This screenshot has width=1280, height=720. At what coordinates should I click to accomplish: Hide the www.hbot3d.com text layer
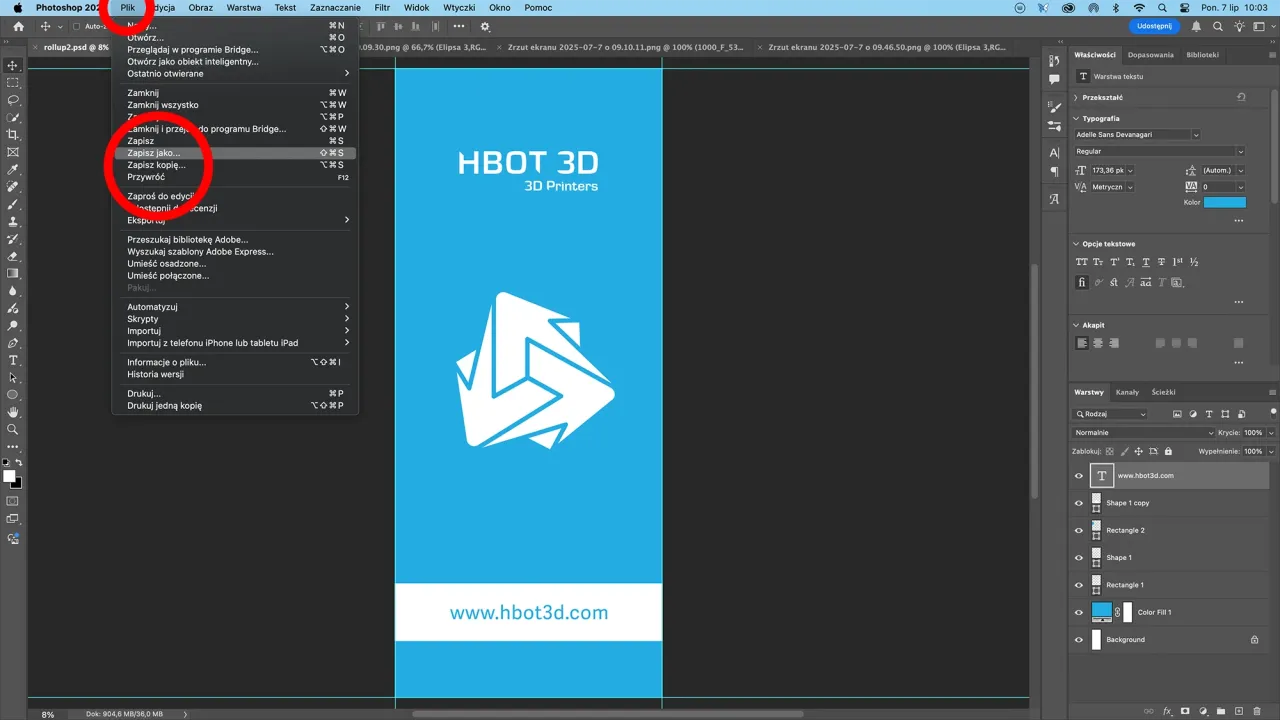(1078, 476)
